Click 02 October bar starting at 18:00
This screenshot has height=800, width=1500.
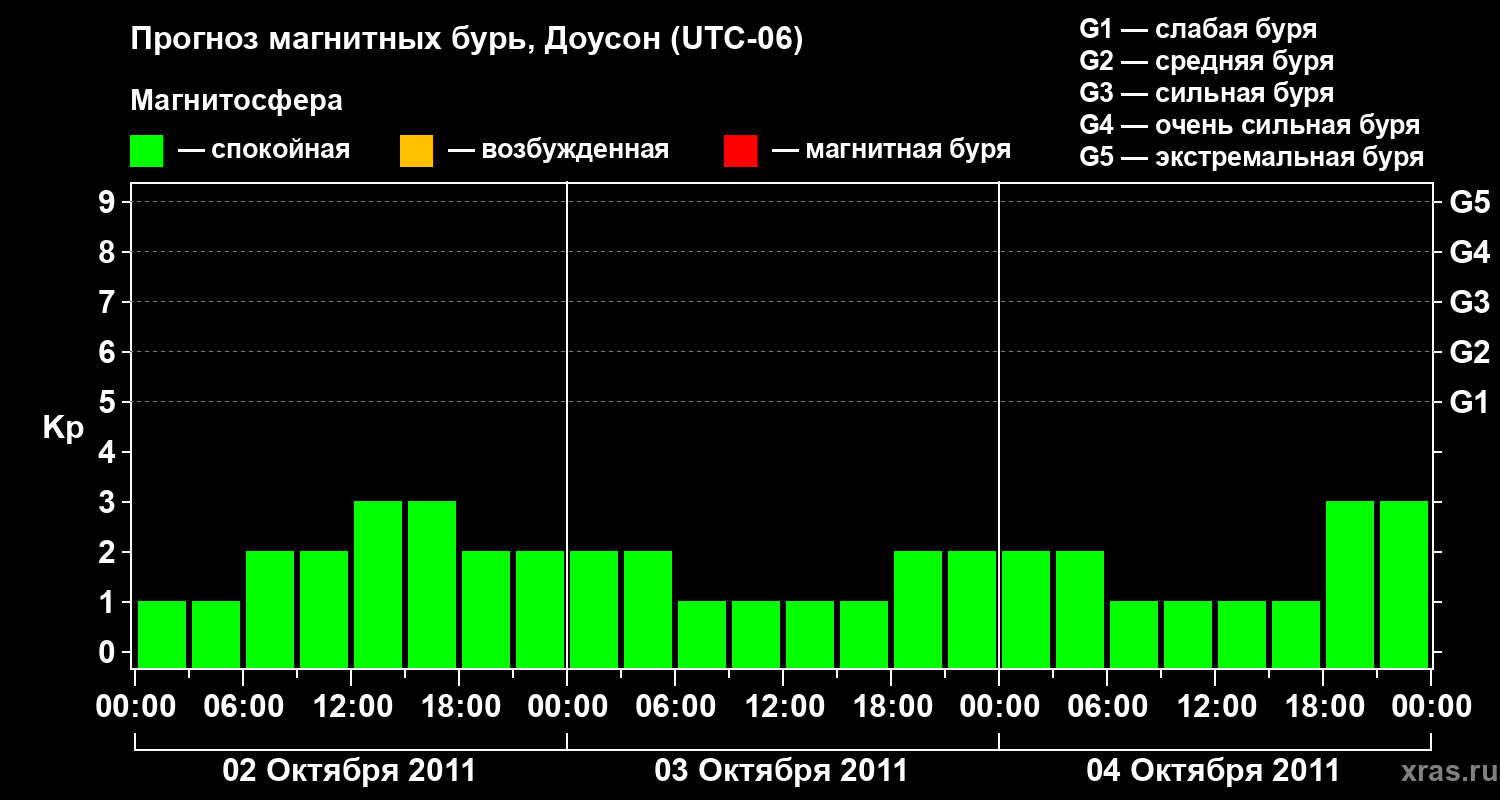click(x=486, y=609)
